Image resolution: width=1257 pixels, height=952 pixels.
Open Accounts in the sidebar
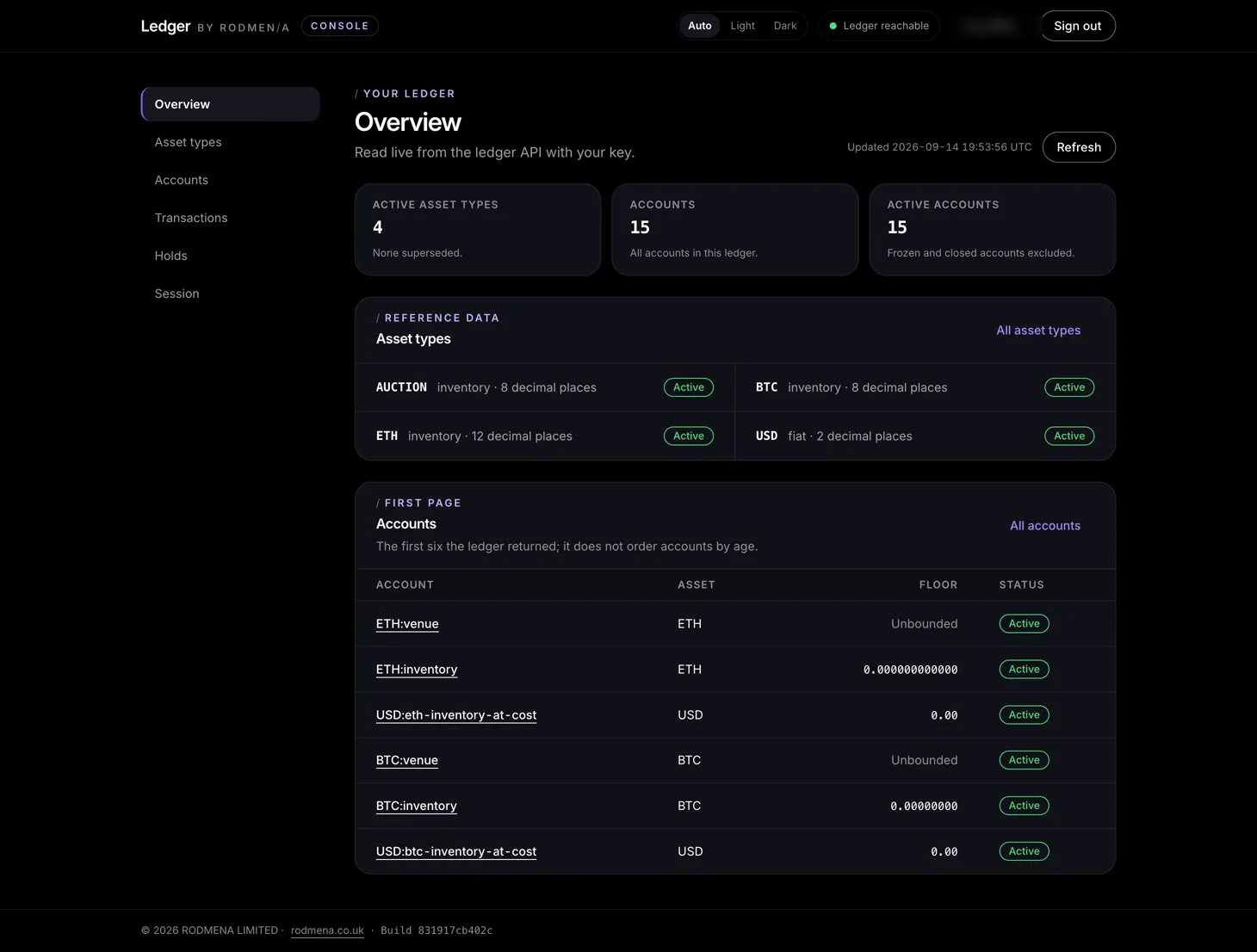[x=231, y=180]
